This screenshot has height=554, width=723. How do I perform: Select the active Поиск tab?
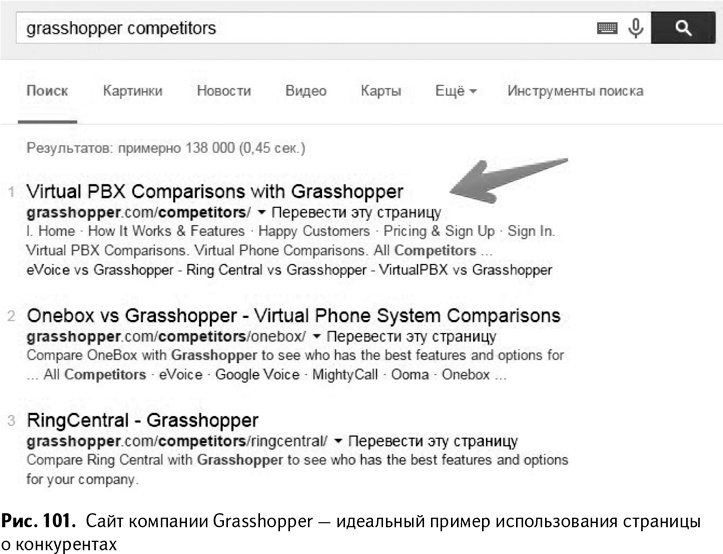[x=47, y=91]
